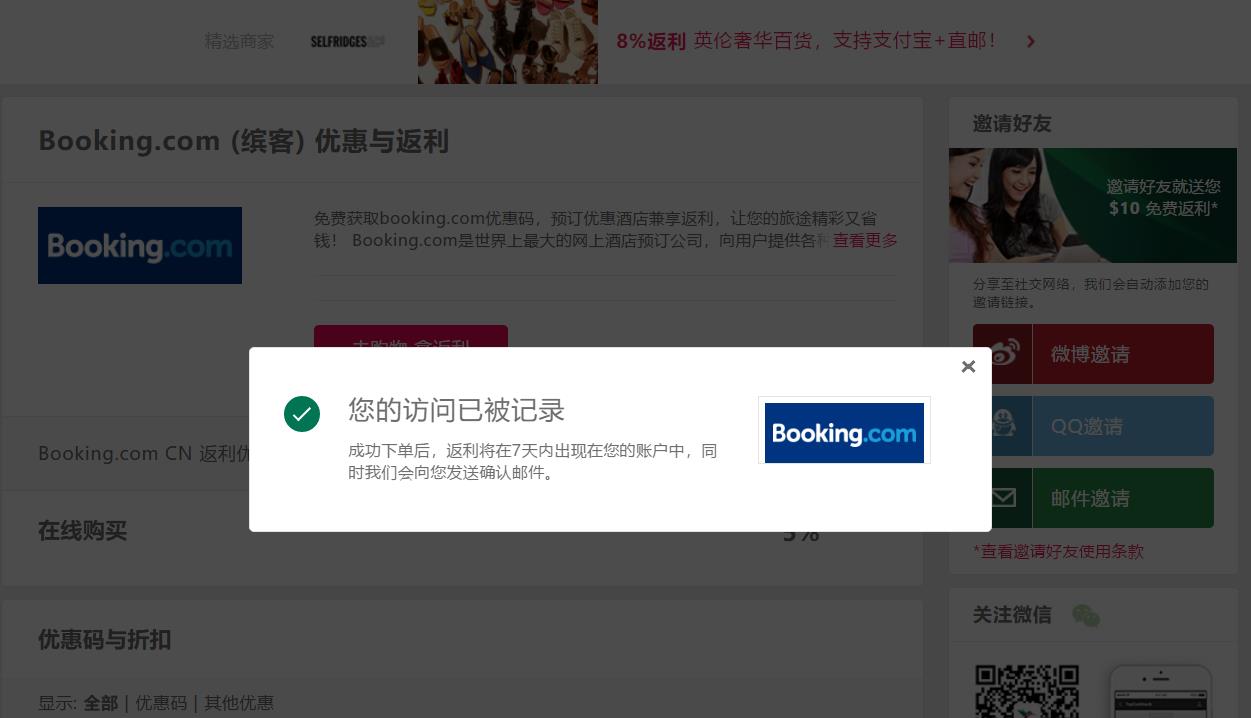Click the Booking.com logo in the offer panel

pyautogui.click(x=140, y=245)
